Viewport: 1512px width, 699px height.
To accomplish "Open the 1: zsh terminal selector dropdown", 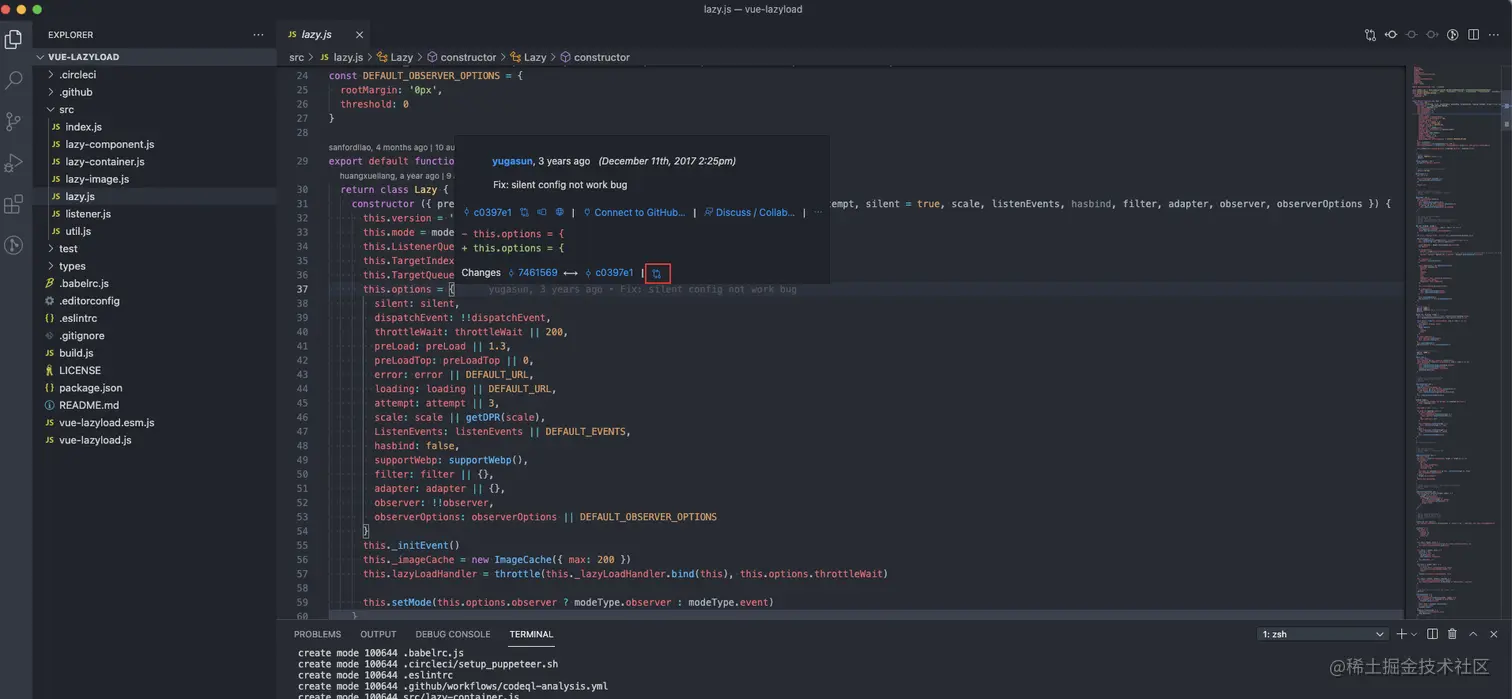I will [1323, 634].
